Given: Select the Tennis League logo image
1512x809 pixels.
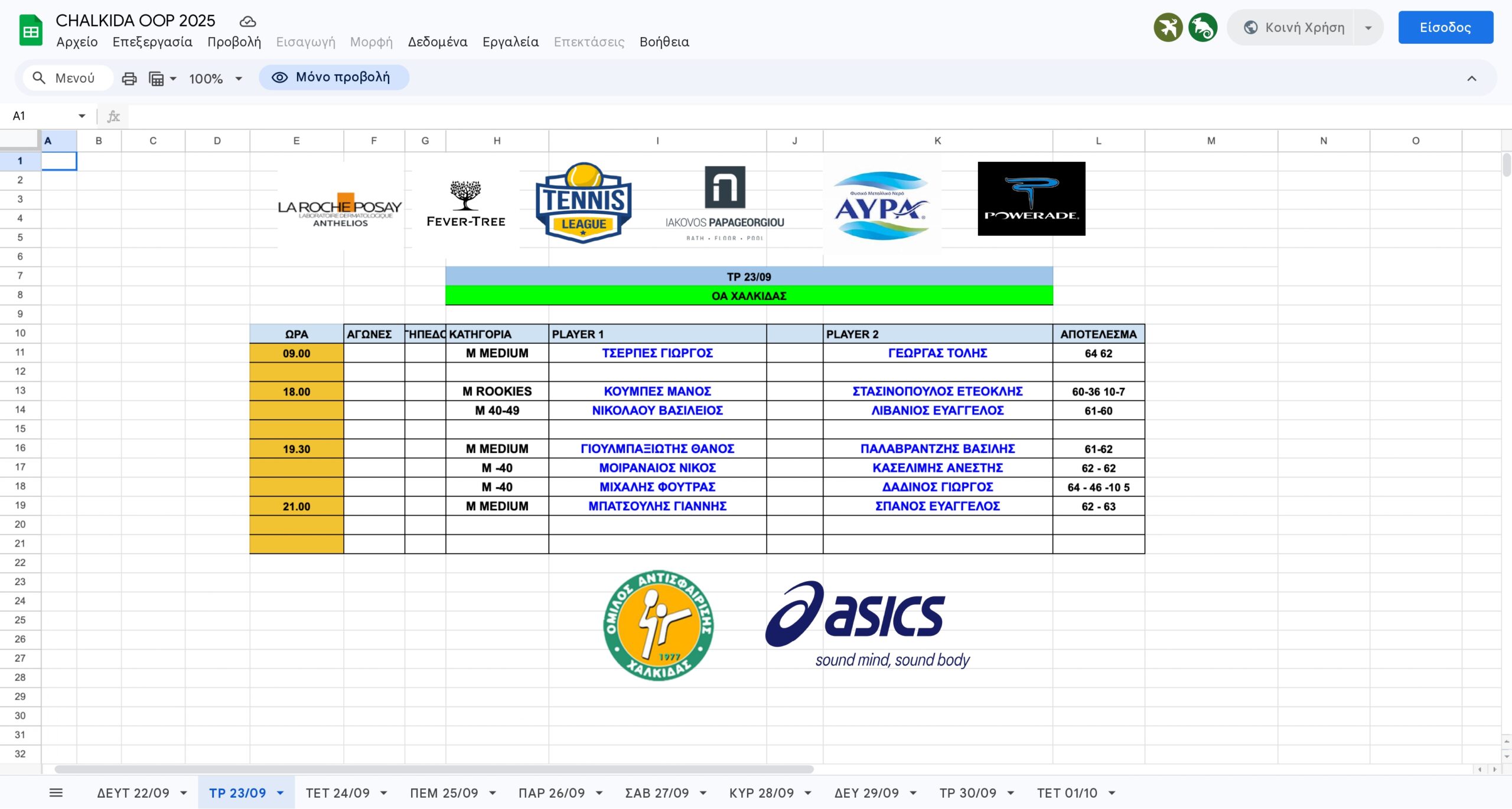Looking at the screenshot, I should (584, 203).
